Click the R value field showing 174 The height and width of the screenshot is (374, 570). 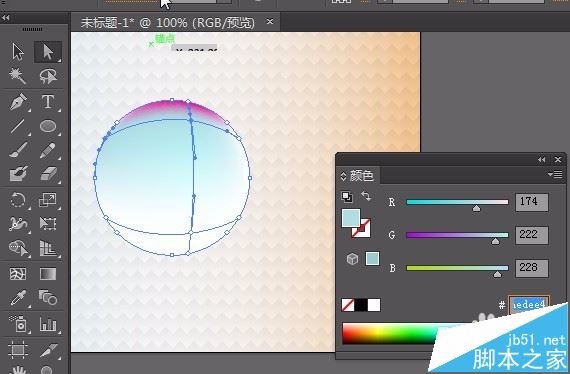[x=531, y=202]
